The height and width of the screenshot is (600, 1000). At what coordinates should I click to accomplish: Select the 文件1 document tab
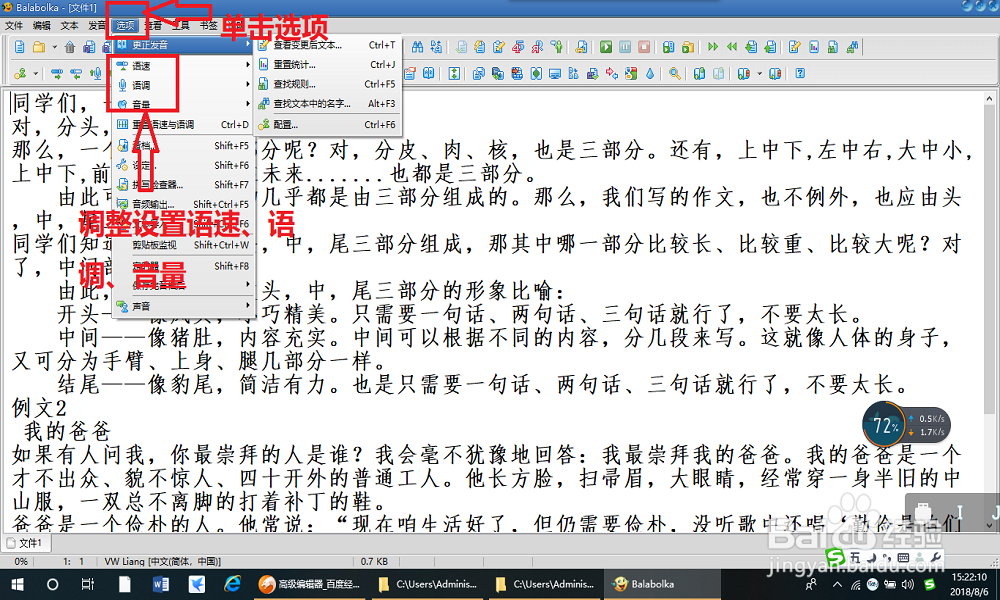26,543
